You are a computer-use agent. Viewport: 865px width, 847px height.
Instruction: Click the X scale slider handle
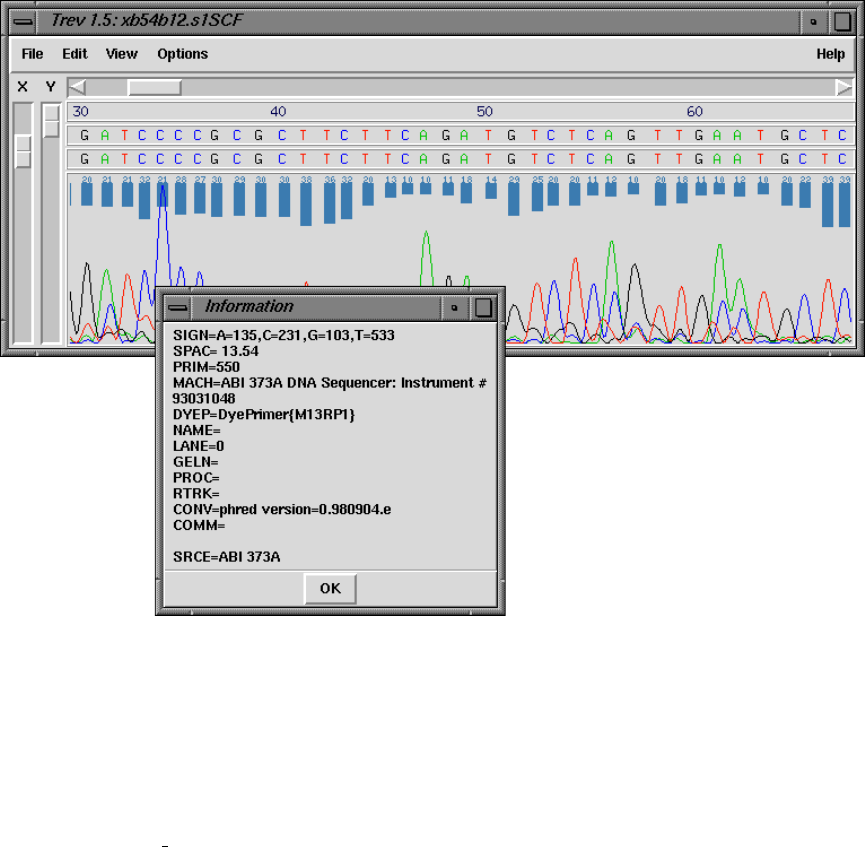point(23,152)
